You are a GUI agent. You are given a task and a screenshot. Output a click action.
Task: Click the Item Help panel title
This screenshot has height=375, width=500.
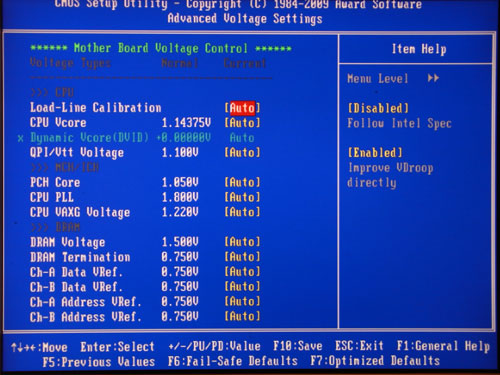click(419, 49)
